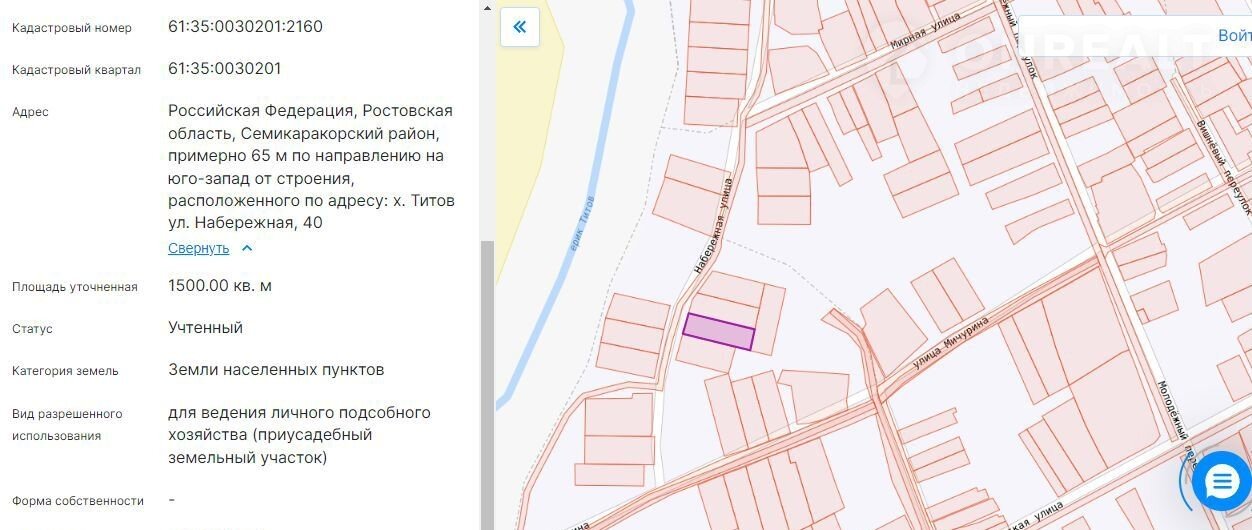This screenshot has width=1252, height=530.
Task: Click the Набережная улица label on map
Action: click(x=713, y=227)
